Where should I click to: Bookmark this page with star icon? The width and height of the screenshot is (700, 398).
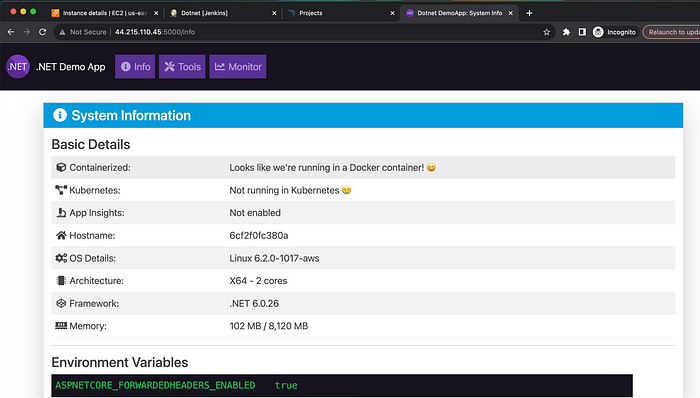(x=546, y=32)
